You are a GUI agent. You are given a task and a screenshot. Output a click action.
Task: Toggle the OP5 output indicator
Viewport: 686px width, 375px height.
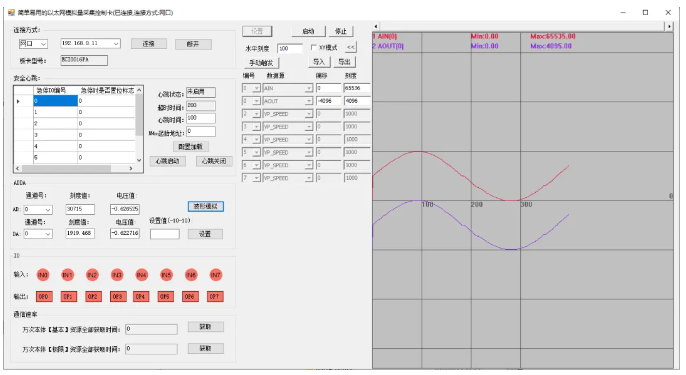(165, 297)
